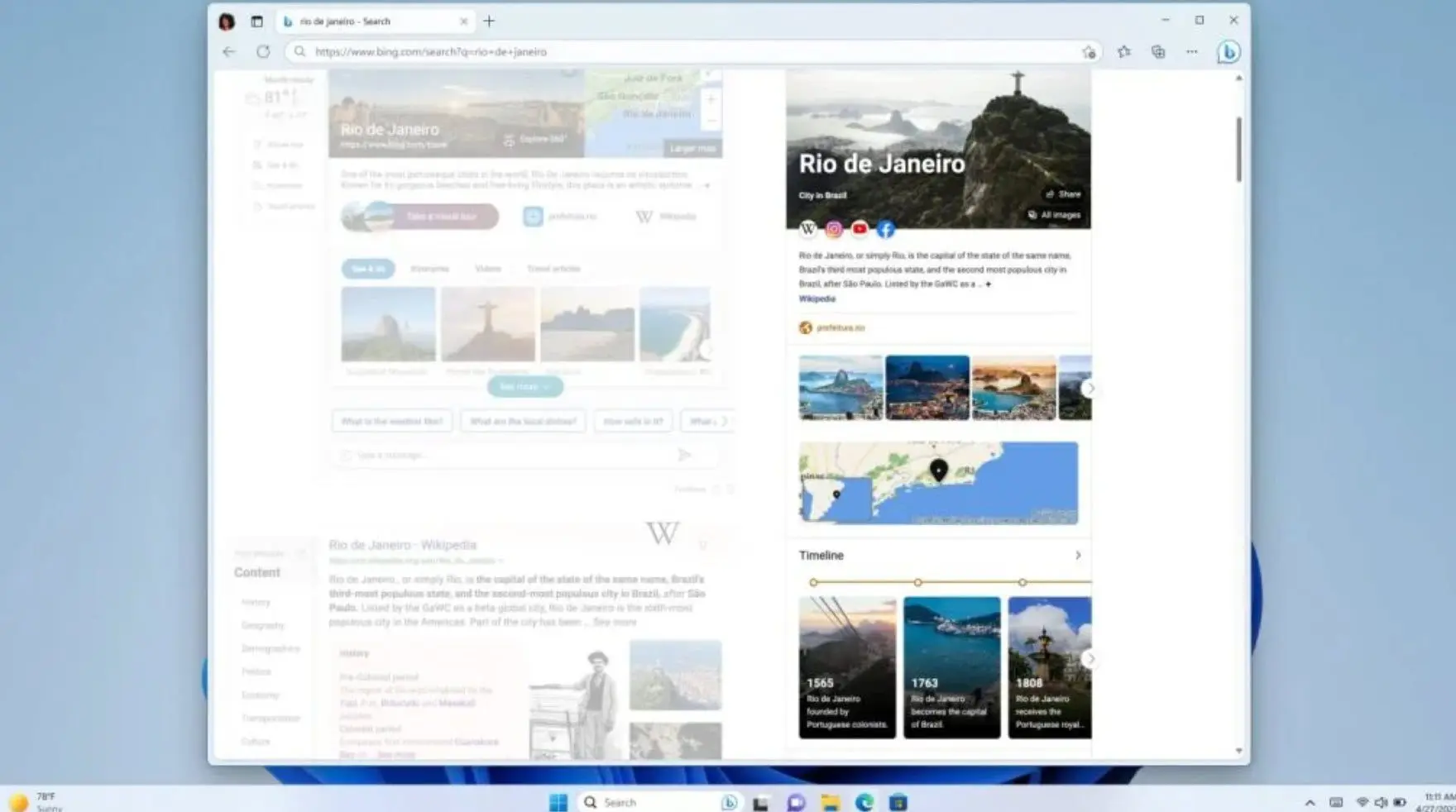Viewport: 1456px width, 812px height.
Task: Open the prefeitura.rio official site link
Action: coord(832,328)
